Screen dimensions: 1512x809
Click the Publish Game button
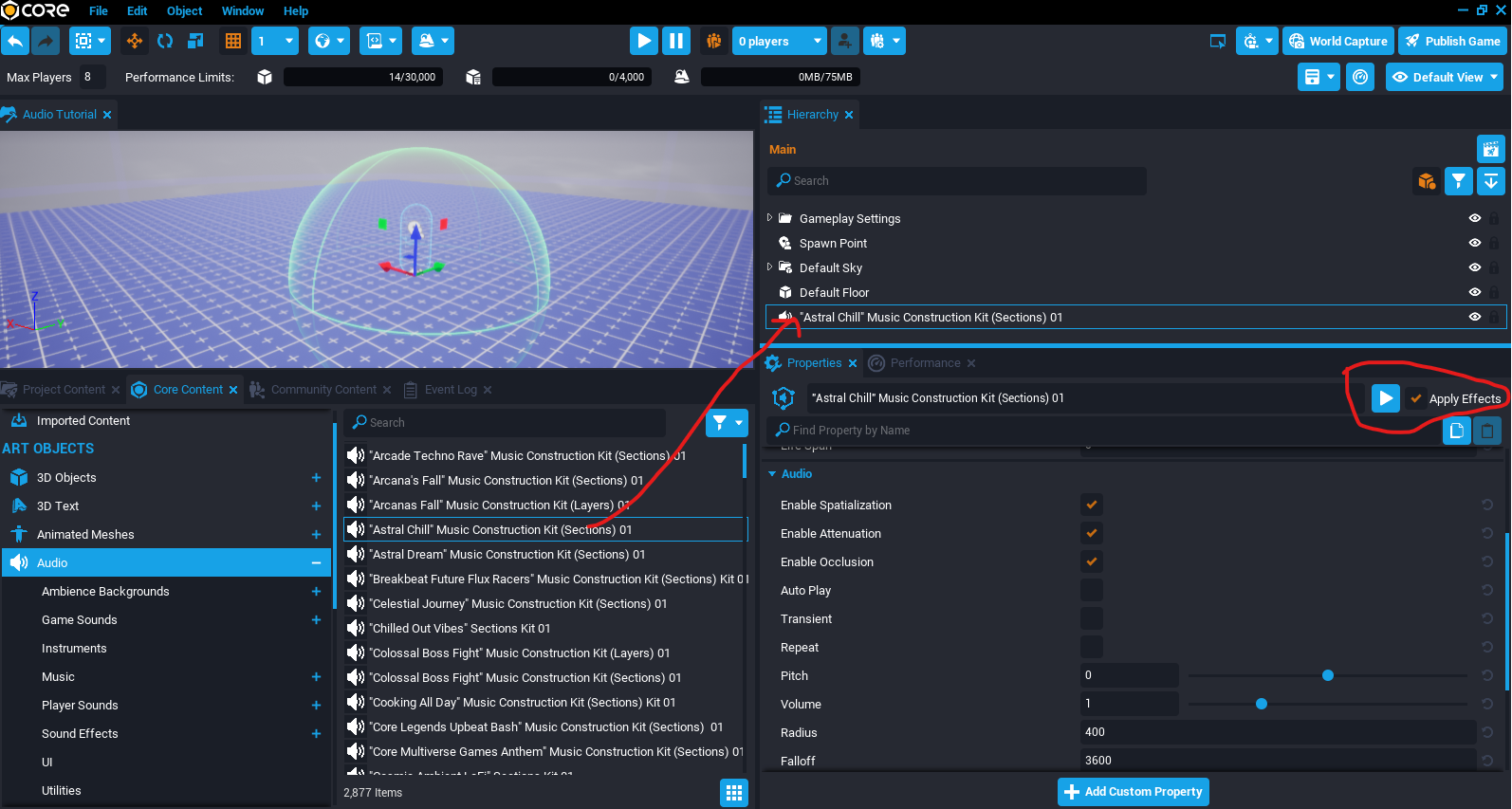pos(1451,41)
